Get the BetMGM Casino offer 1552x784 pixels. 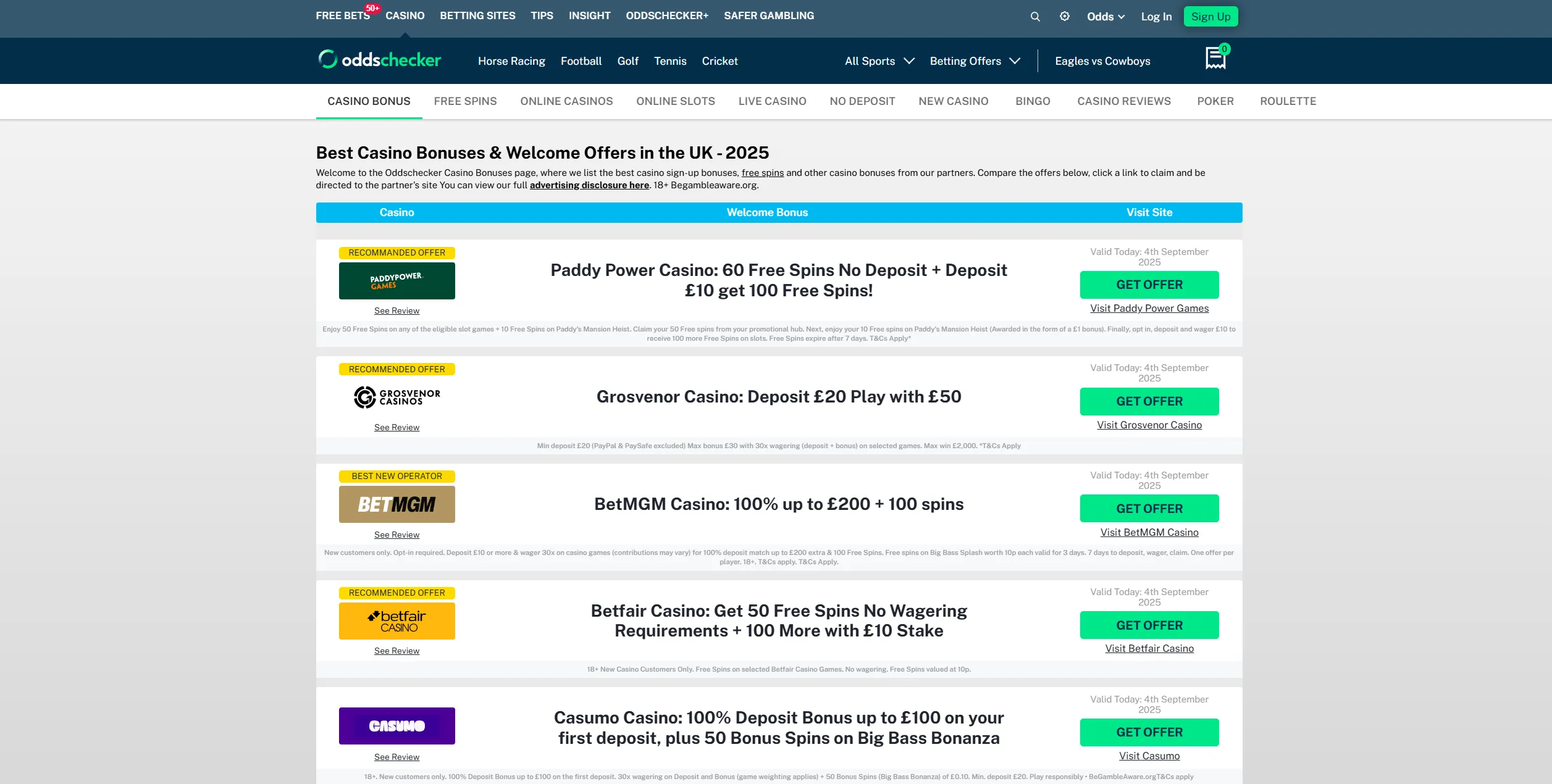point(1149,509)
